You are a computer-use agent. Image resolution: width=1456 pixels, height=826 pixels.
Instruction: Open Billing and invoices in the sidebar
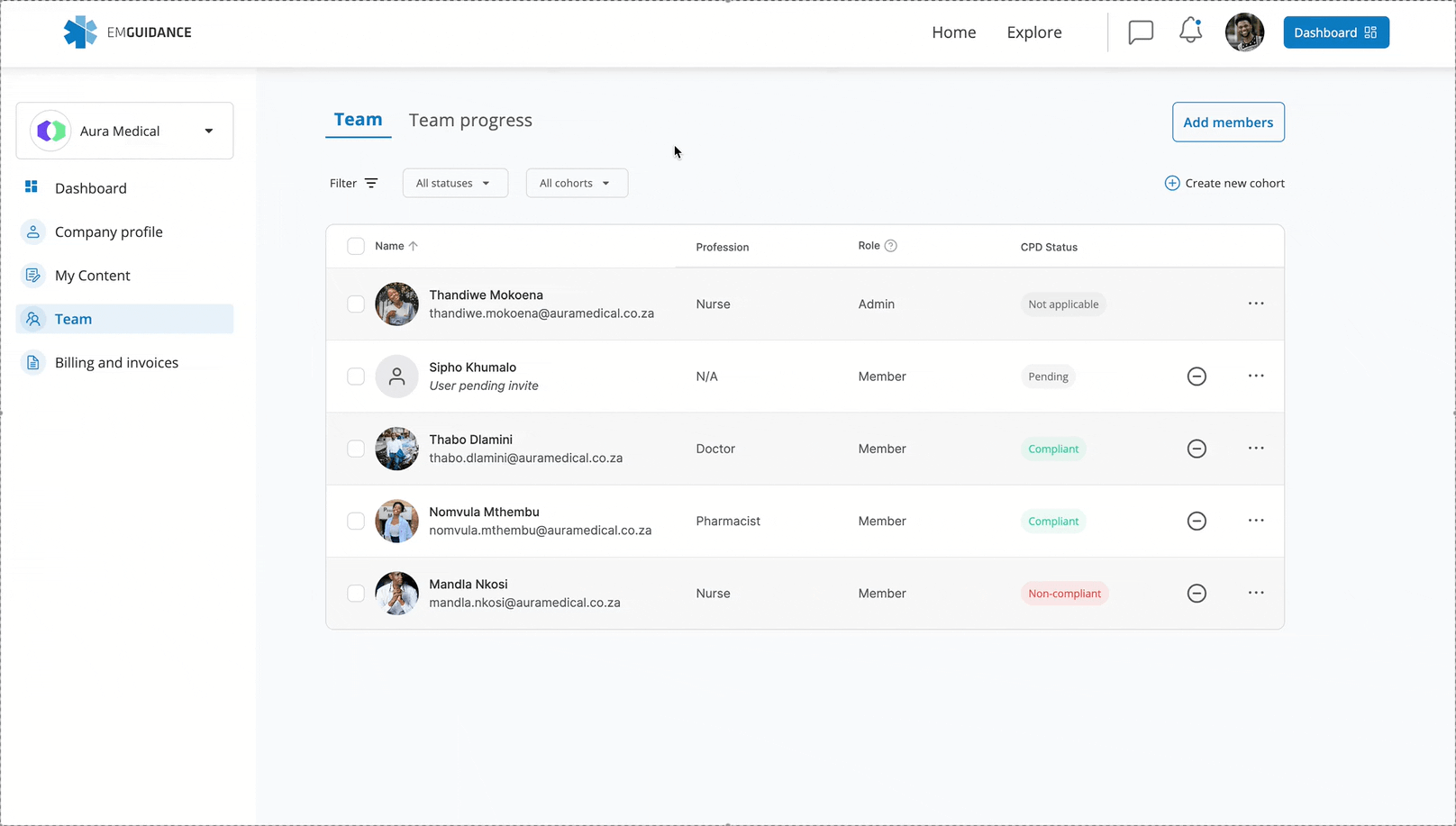(x=116, y=362)
